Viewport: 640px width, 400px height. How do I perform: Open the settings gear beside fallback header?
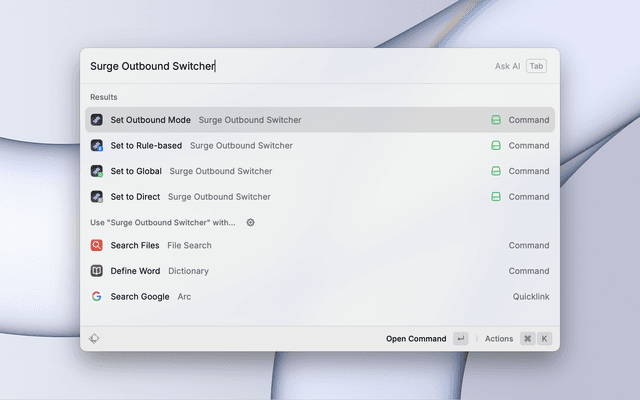coord(251,222)
